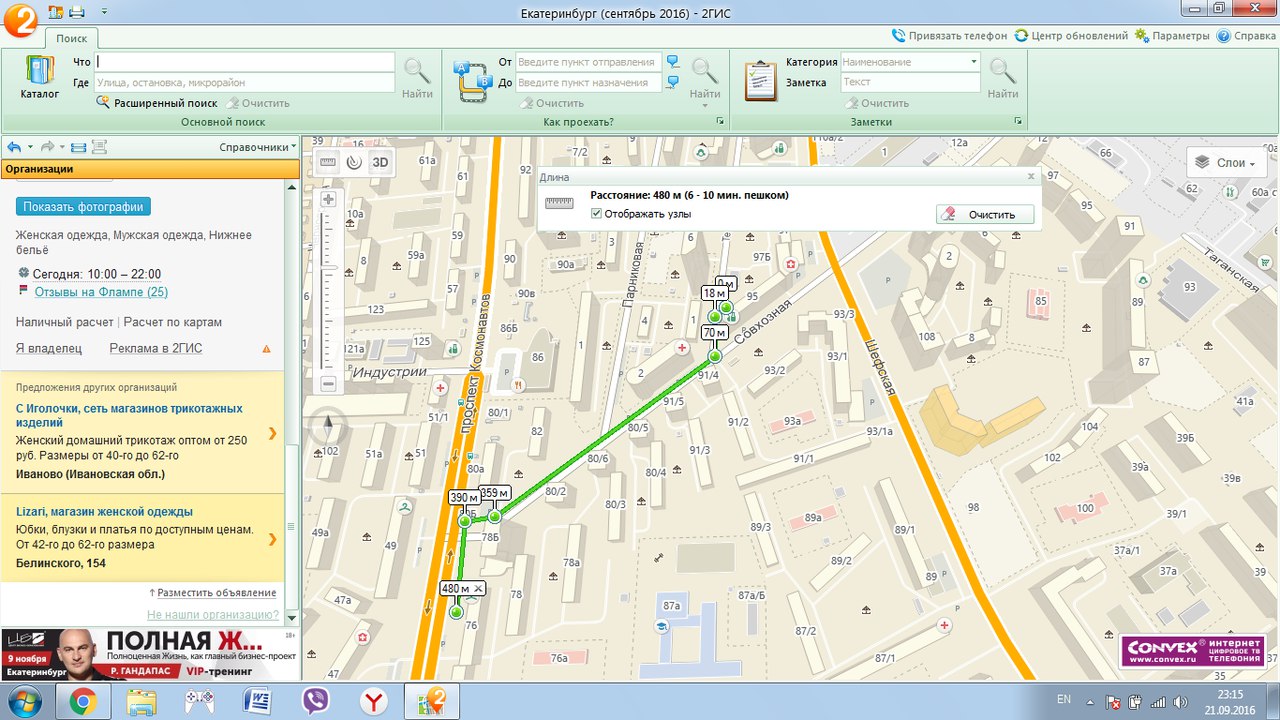Open the Слои layers dropdown
The image size is (1280, 720).
1229,163
